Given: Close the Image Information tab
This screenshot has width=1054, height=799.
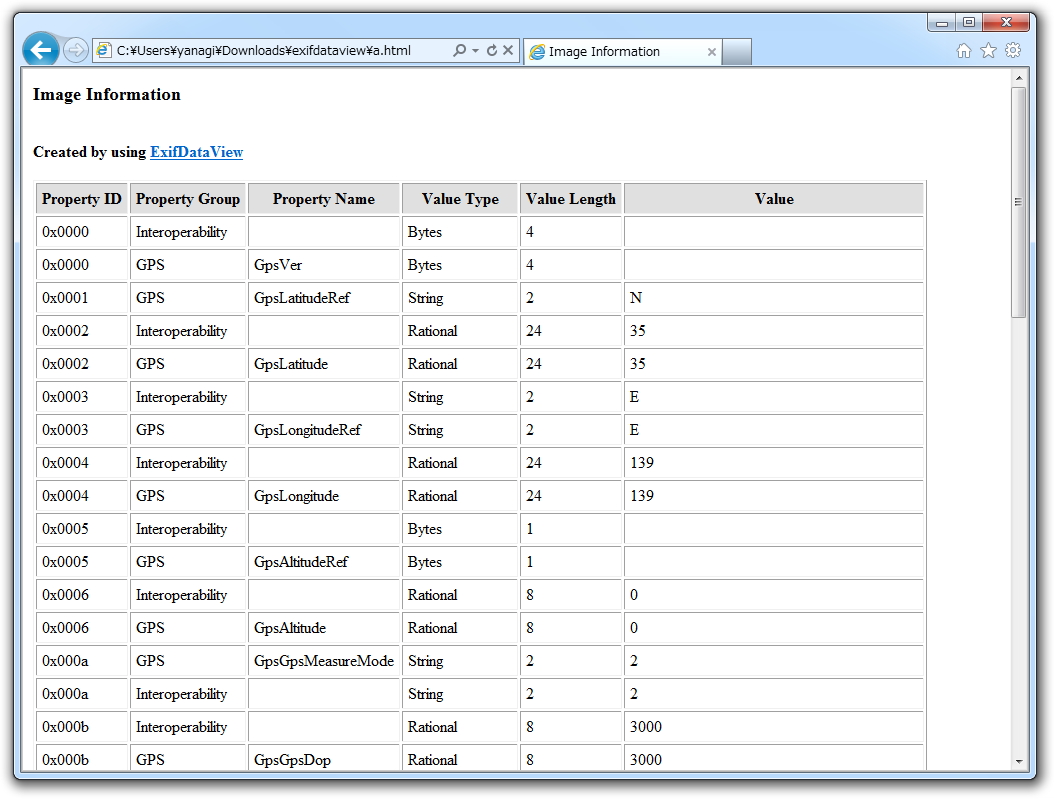Looking at the screenshot, I should (711, 51).
